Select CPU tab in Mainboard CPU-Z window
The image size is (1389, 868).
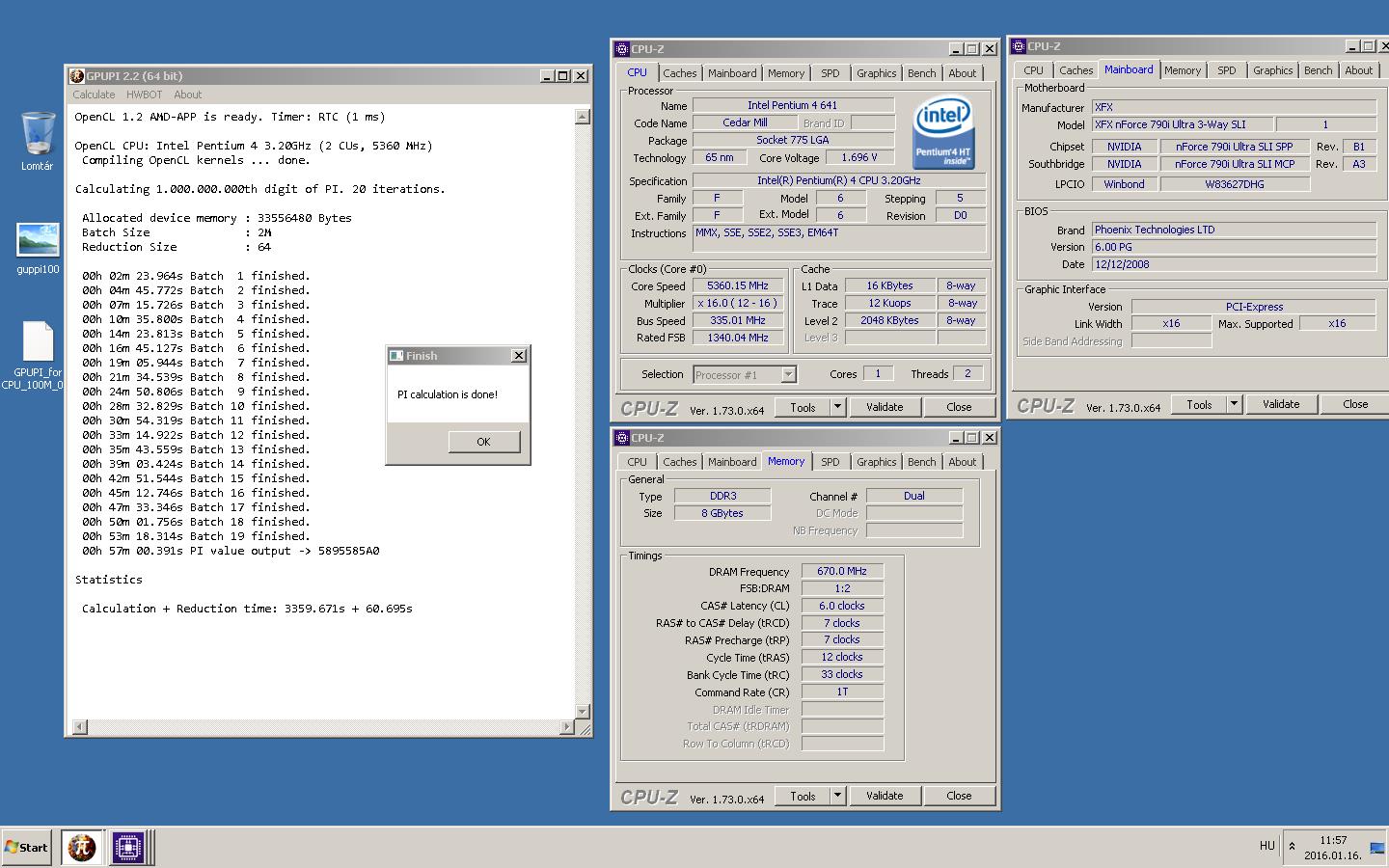(x=1033, y=70)
